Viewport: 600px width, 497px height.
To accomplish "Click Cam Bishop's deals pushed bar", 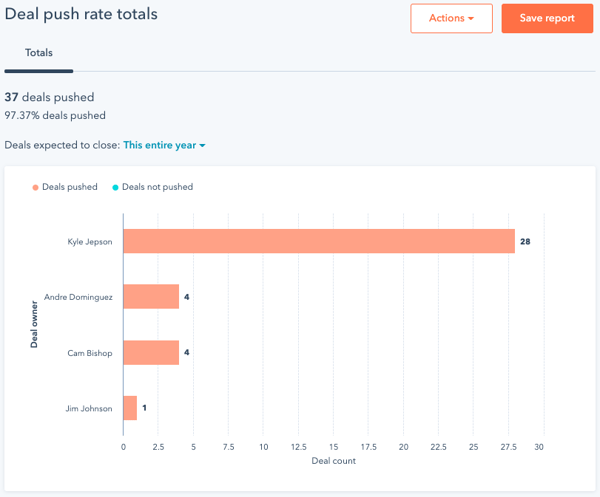I will [x=151, y=352].
